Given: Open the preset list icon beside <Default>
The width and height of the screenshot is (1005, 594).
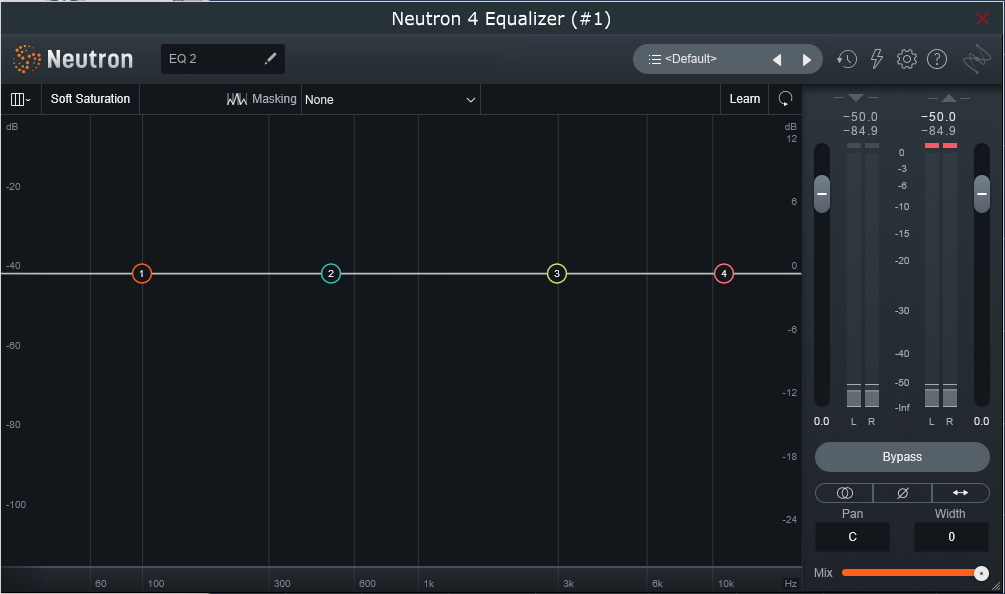Looking at the screenshot, I should (x=654, y=59).
